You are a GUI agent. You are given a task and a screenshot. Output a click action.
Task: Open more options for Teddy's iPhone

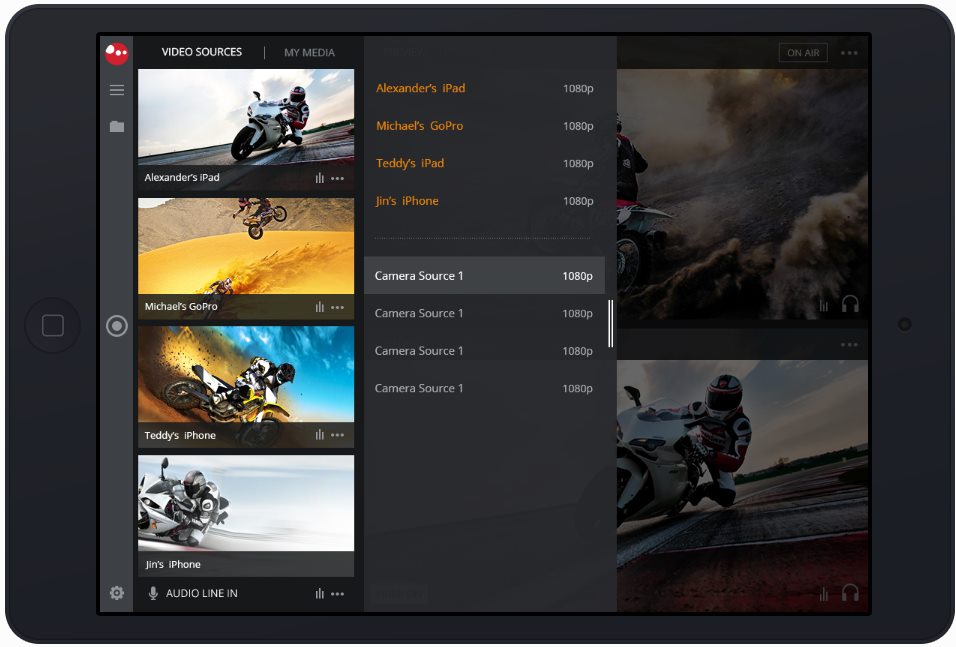click(x=338, y=435)
